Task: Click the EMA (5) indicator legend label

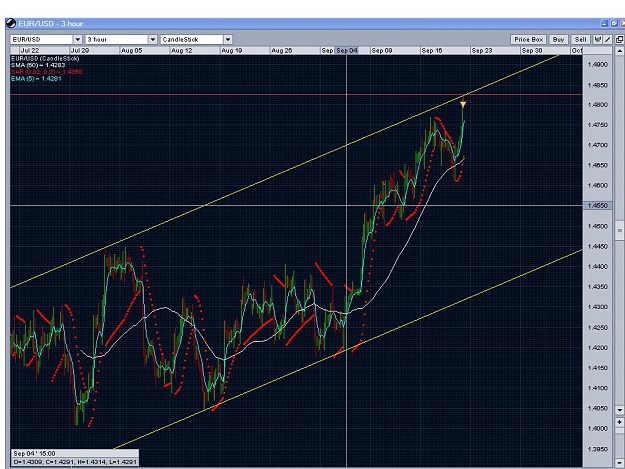Action: point(36,78)
